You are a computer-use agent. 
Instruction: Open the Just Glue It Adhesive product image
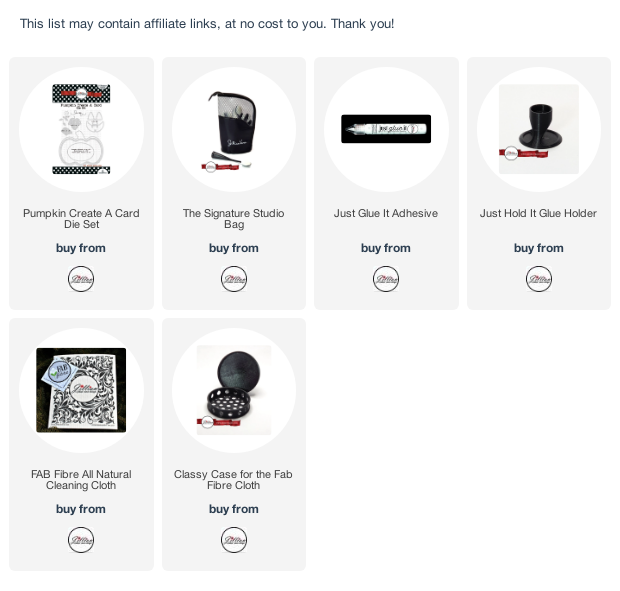pyautogui.click(x=386, y=129)
